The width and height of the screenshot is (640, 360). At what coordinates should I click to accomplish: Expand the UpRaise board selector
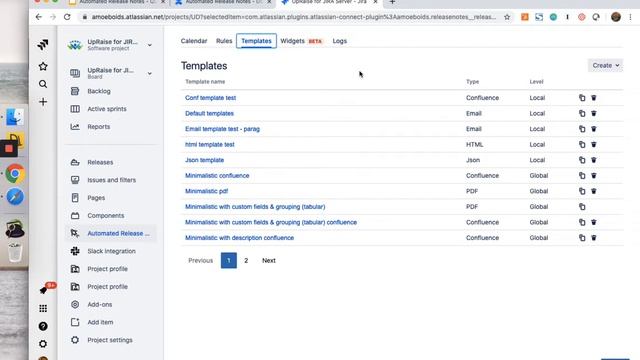[150, 73]
